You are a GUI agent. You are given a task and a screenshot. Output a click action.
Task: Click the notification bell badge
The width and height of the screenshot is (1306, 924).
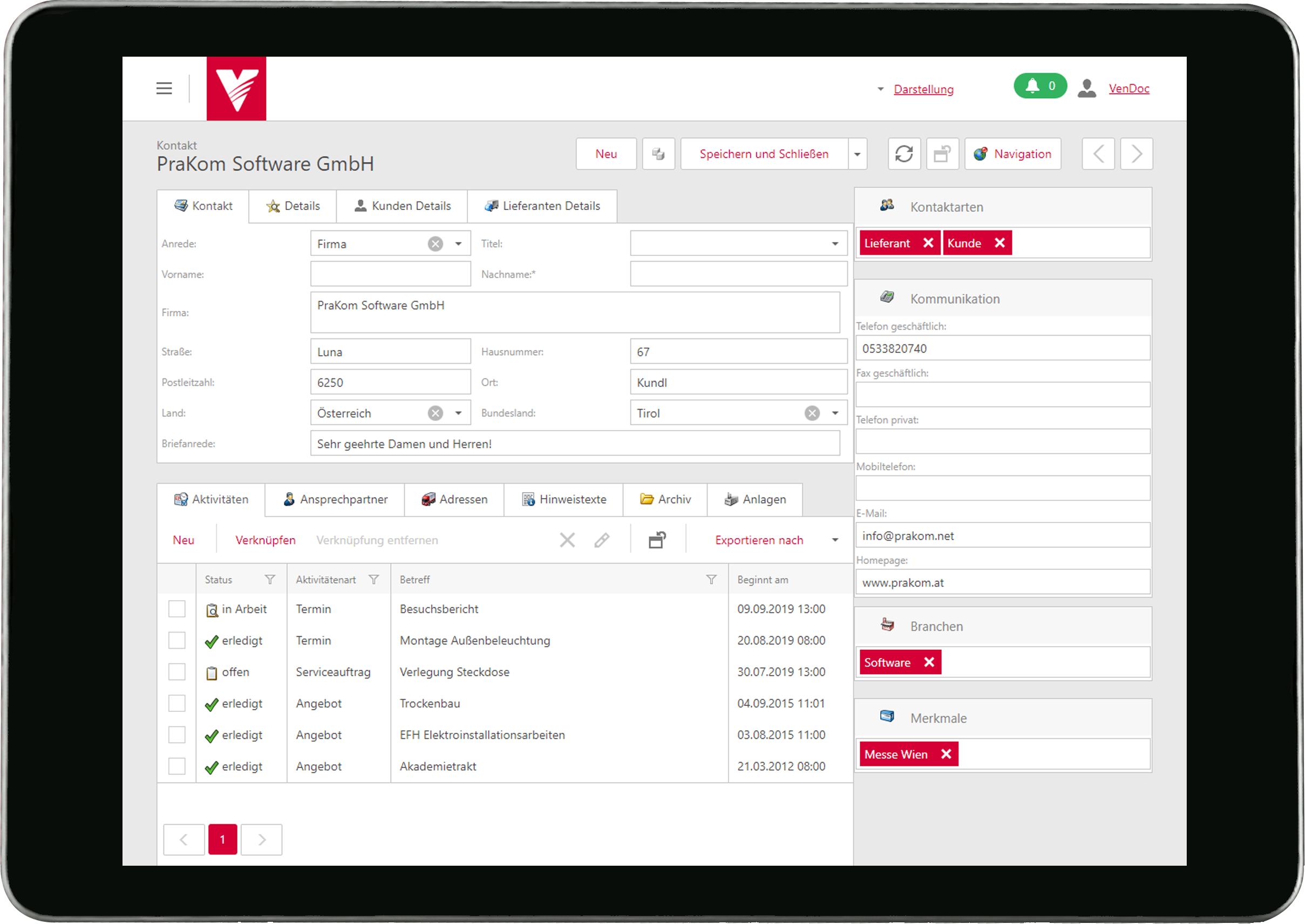1040,86
